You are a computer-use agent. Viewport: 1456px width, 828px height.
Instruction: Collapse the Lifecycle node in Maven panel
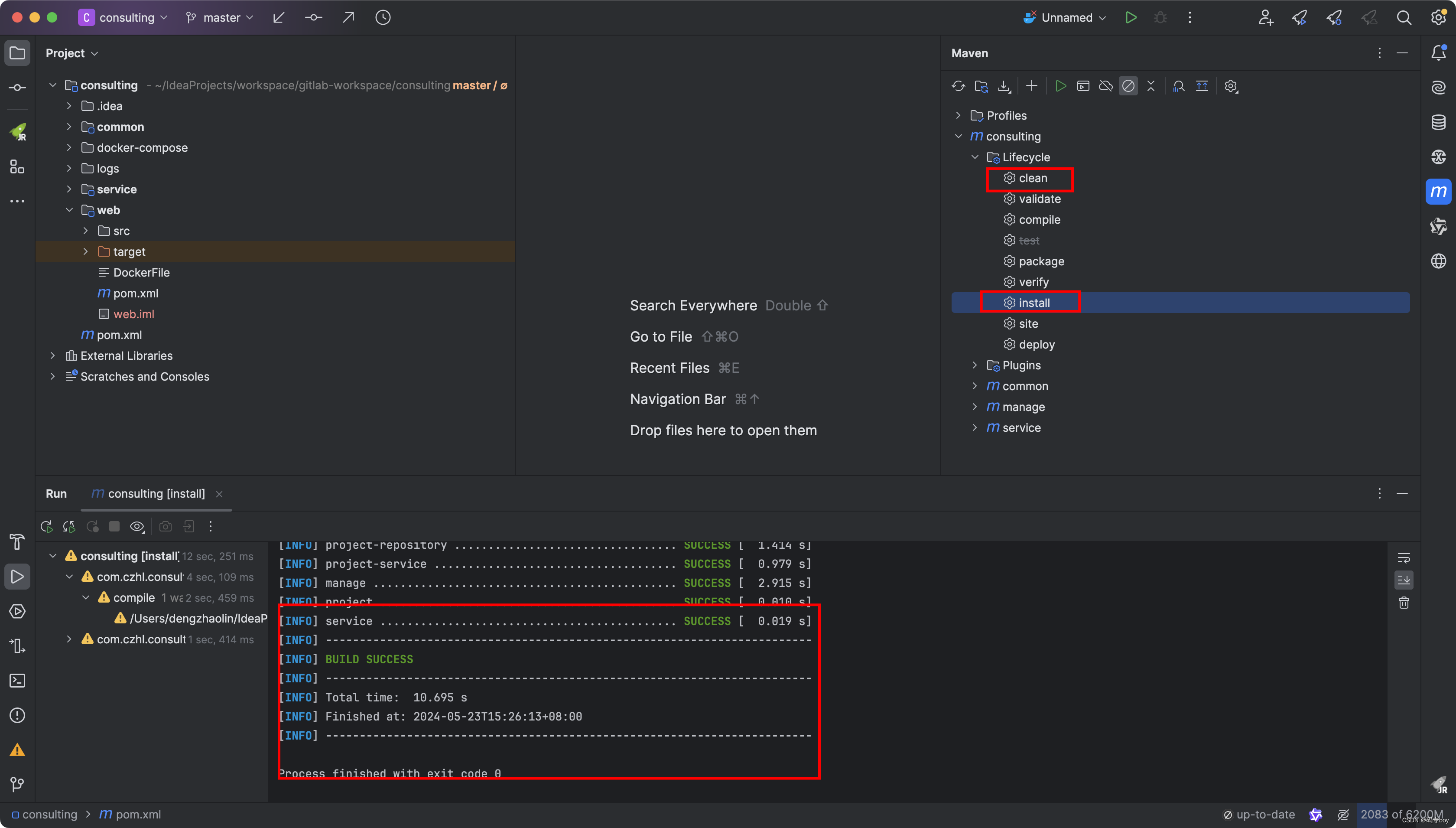(x=975, y=157)
